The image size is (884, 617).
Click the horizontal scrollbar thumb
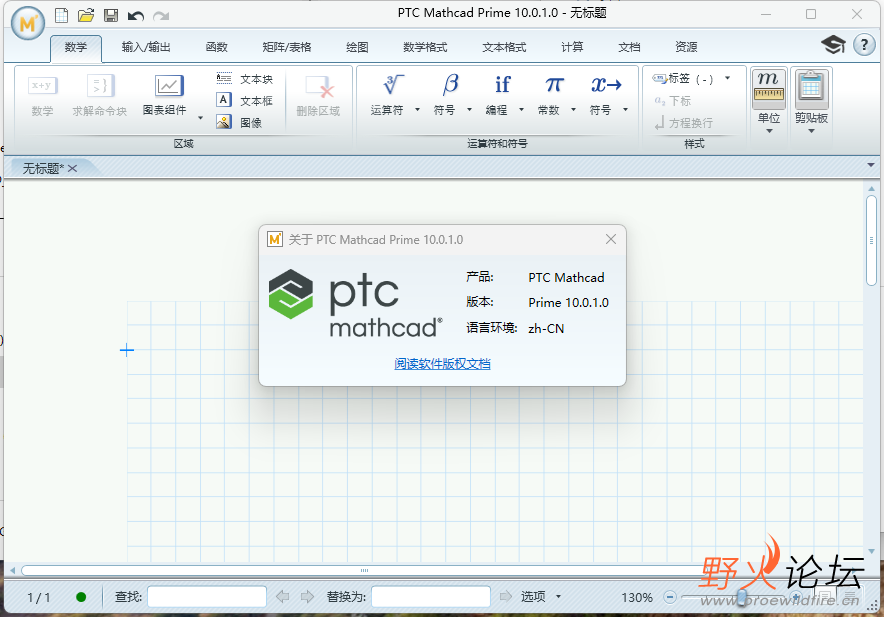tap(364, 570)
